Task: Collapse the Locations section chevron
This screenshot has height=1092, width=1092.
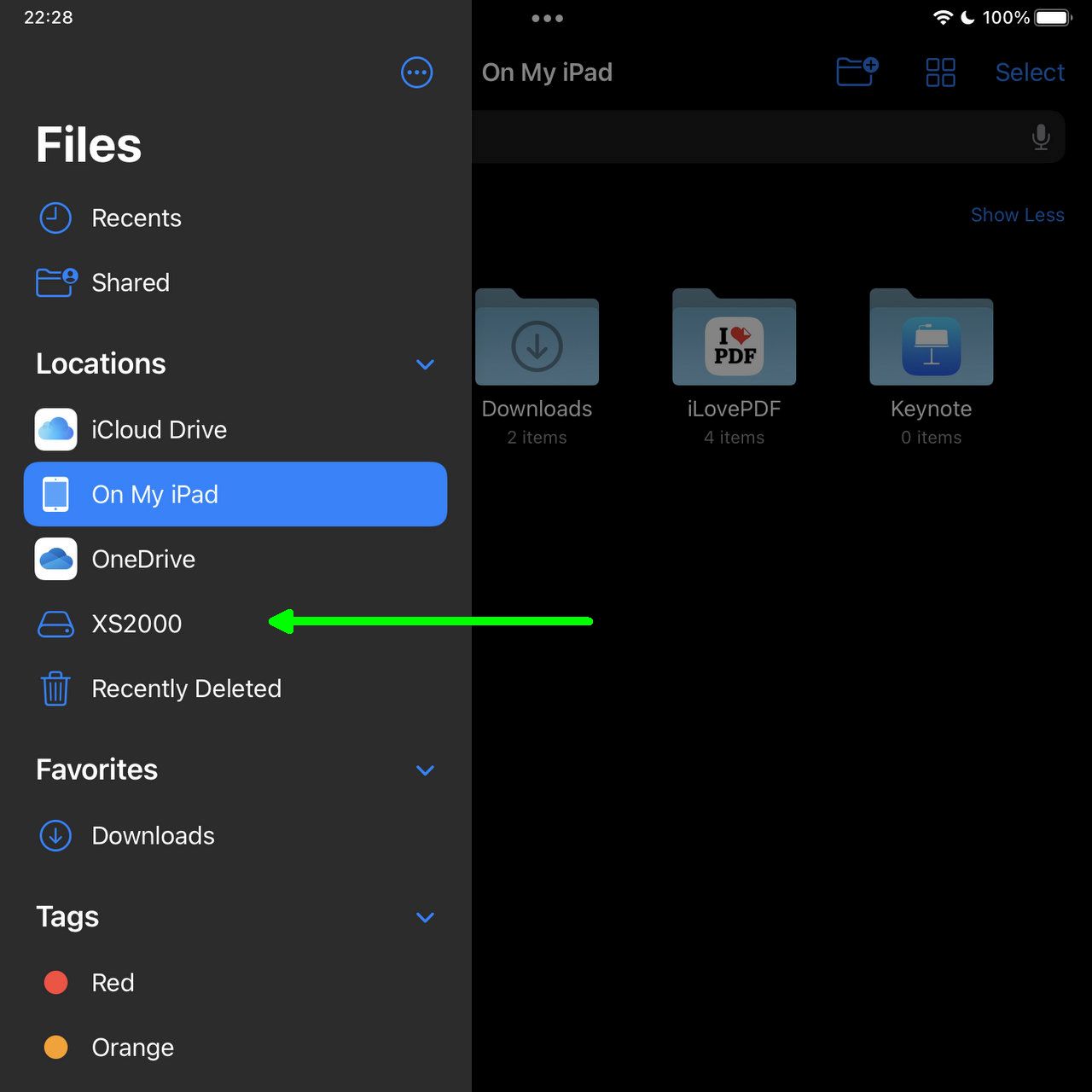Action: (x=425, y=364)
